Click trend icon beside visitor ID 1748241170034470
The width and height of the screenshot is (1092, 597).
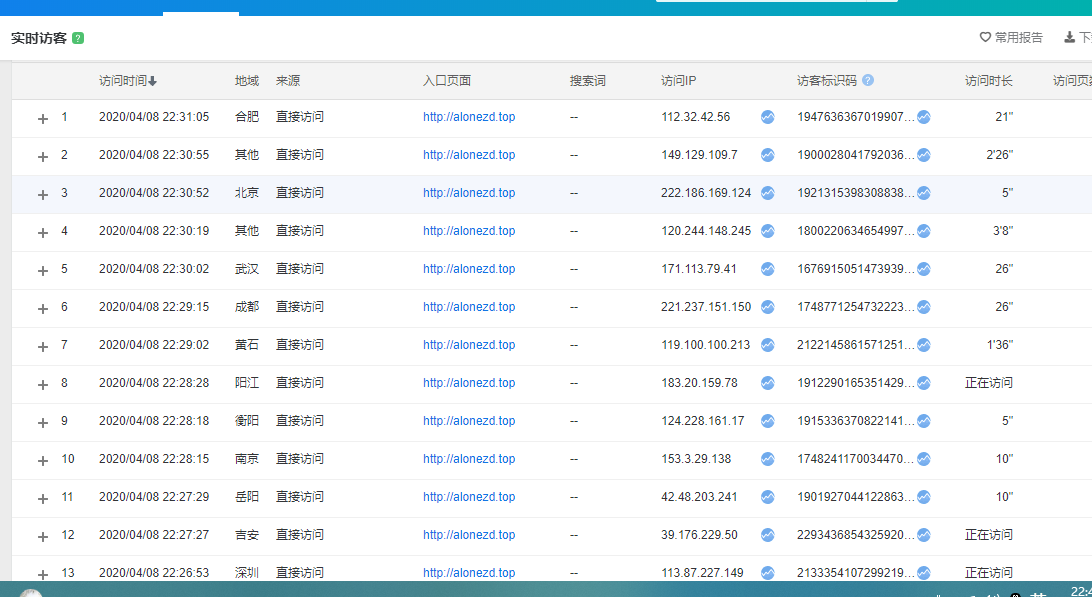(923, 458)
